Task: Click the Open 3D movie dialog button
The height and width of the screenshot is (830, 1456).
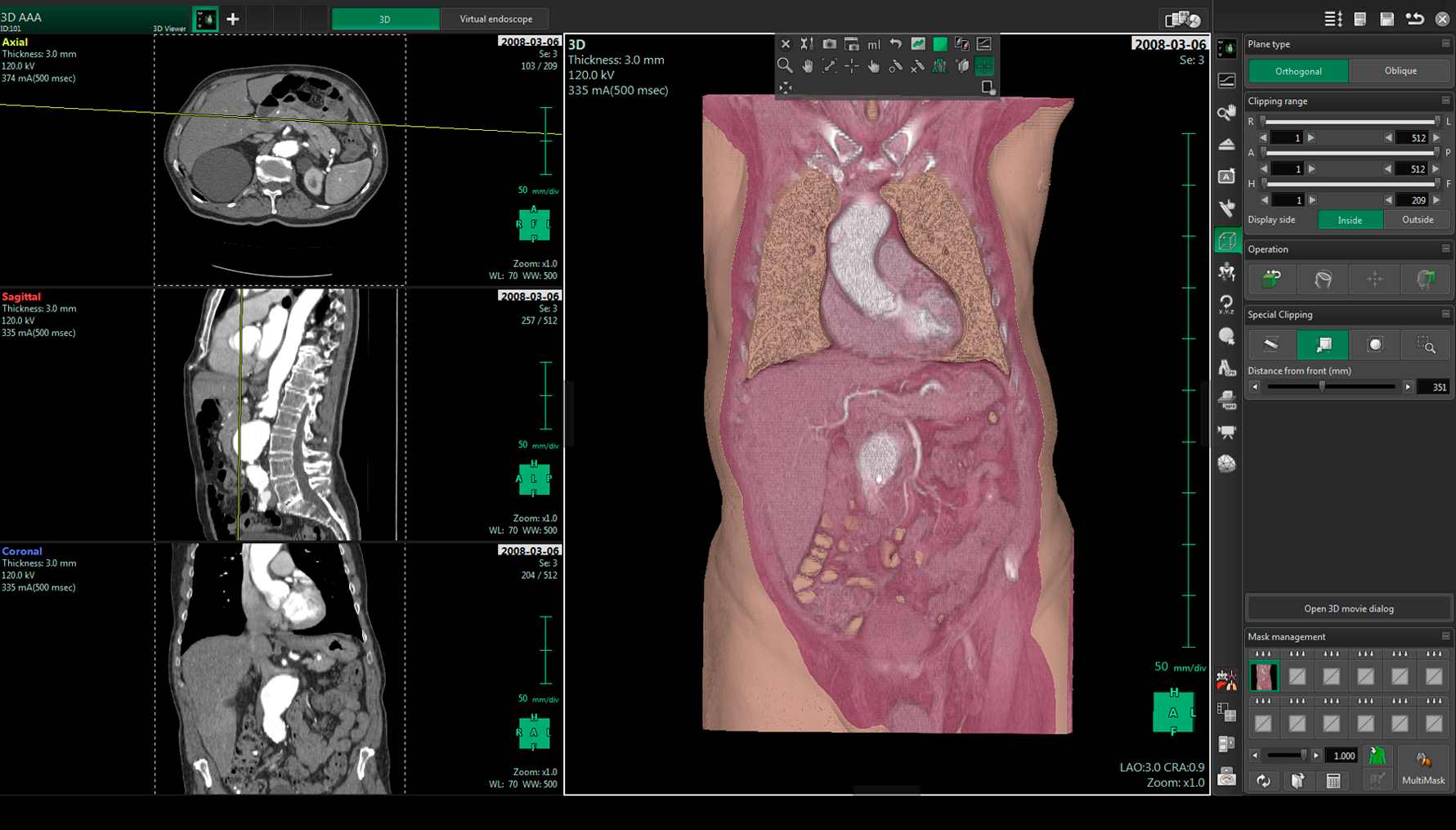Action: pyautogui.click(x=1348, y=608)
